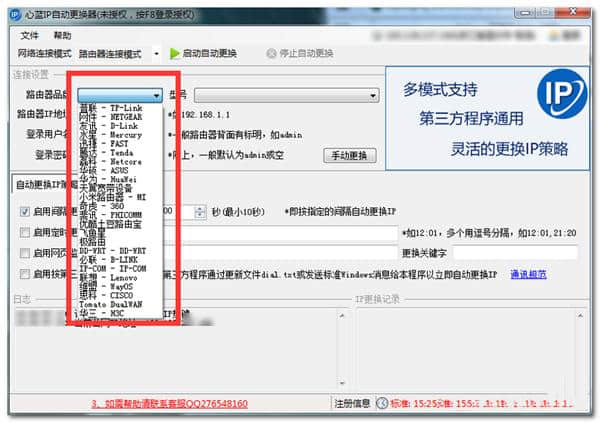Viewport: 600px width, 423px height.
Task: Click the 更换关键字 keyword input field
Action: 515,253
